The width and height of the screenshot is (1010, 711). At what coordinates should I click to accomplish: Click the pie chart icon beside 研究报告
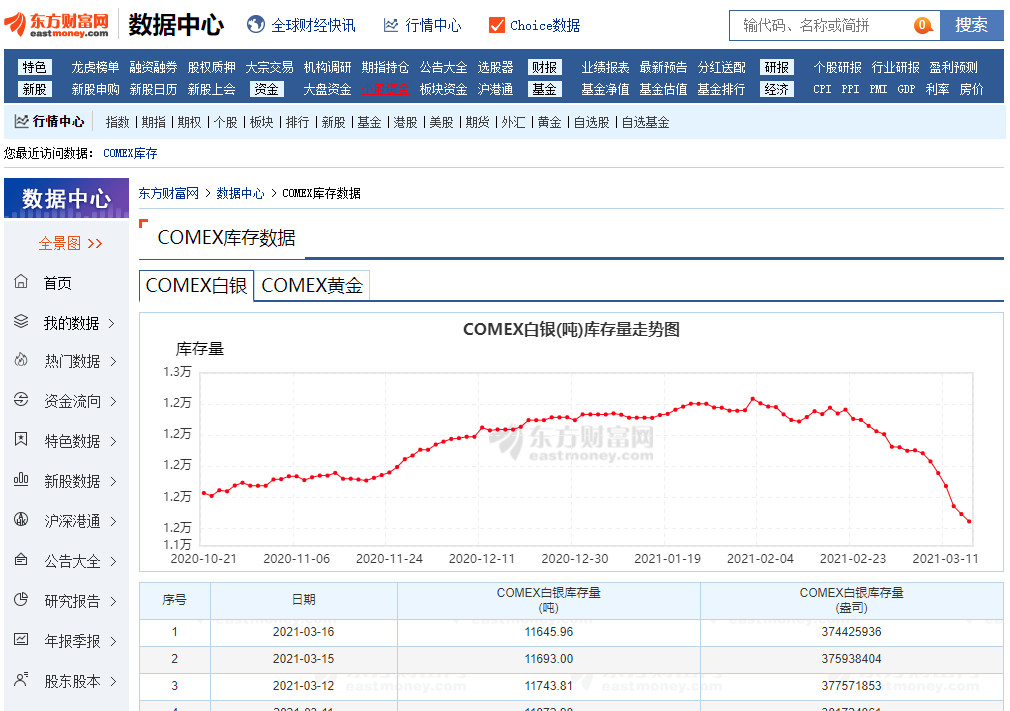pos(21,600)
